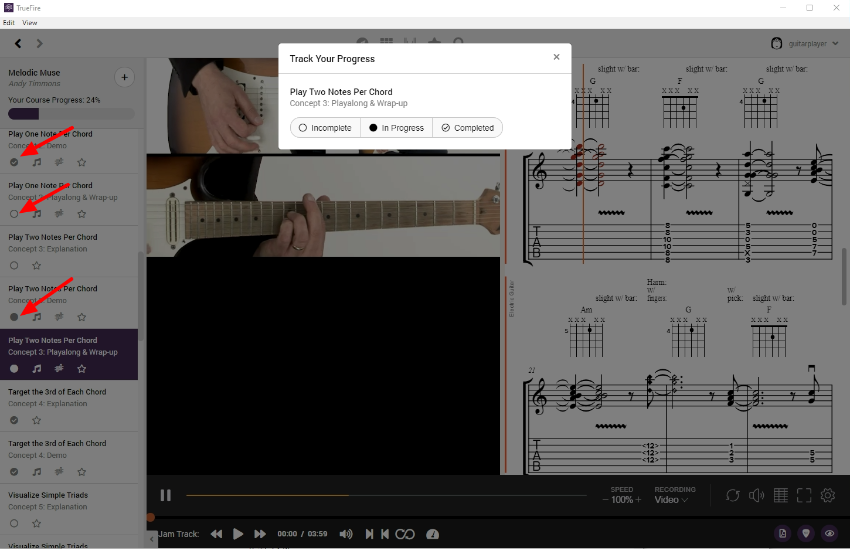Click the guitar fretboard video thumbnail
This screenshot has width=850, height=549.
point(323,206)
